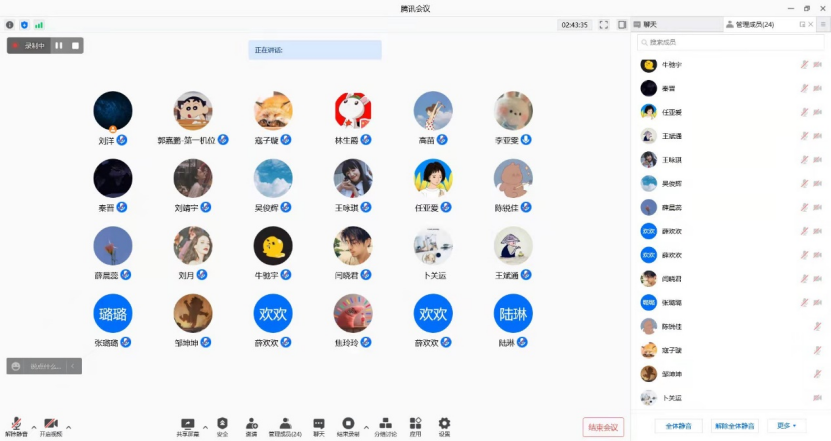Open 应用 apps in the bottom toolbar

point(415,424)
